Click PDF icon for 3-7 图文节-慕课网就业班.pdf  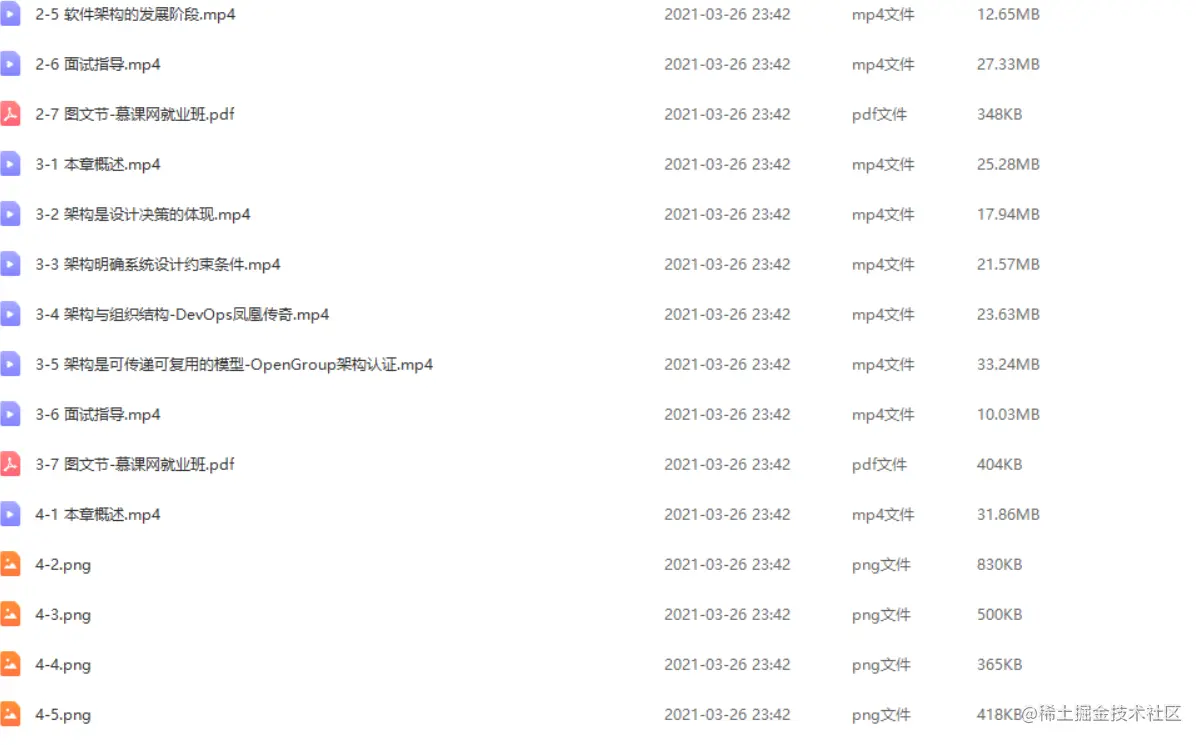pyautogui.click(x=10, y=464)
